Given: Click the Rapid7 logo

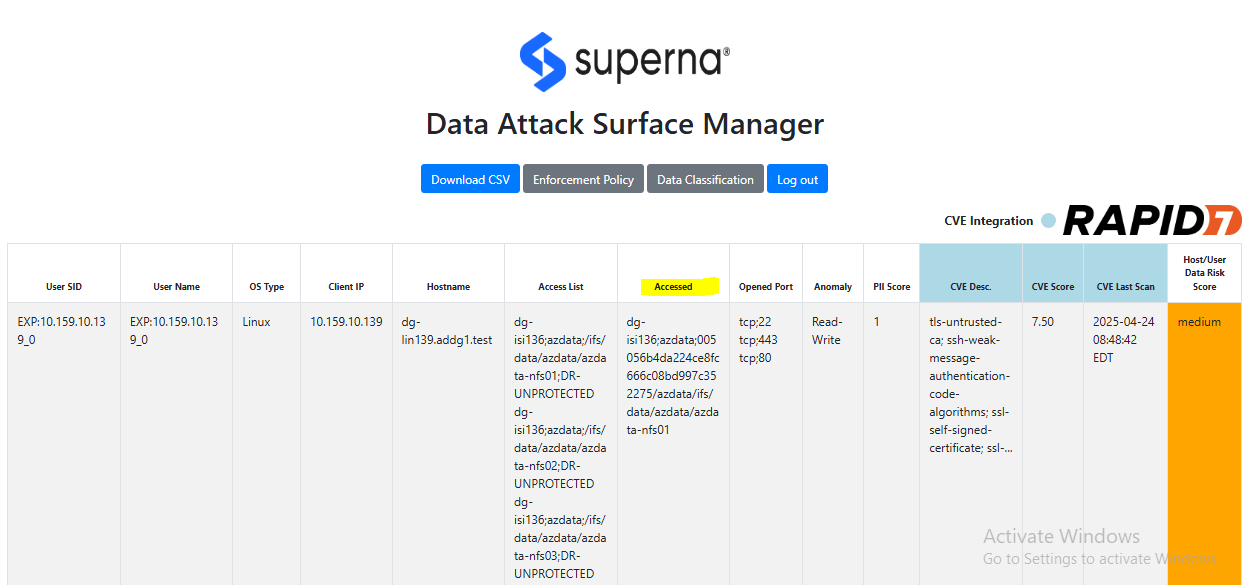Looking at the screenshot, I should point(1151,221).
